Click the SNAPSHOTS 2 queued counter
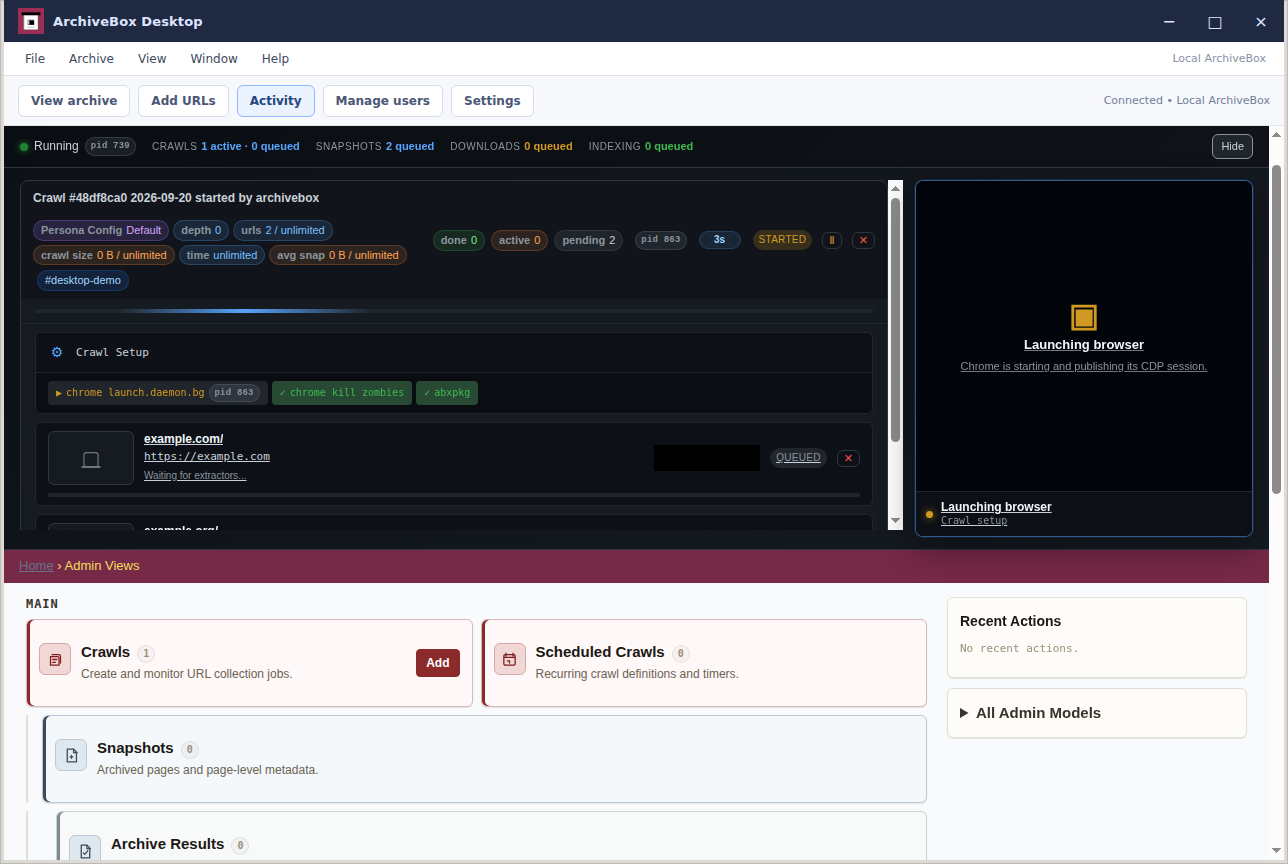This screenshot has width=1288, height=864. [x=375, y=146]
